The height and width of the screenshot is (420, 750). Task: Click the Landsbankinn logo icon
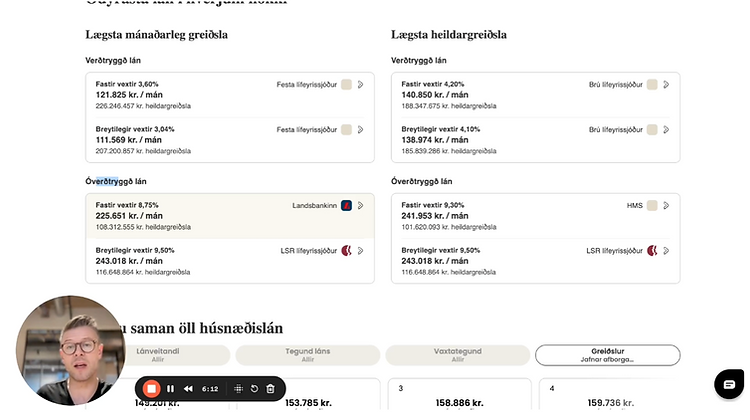346,206
